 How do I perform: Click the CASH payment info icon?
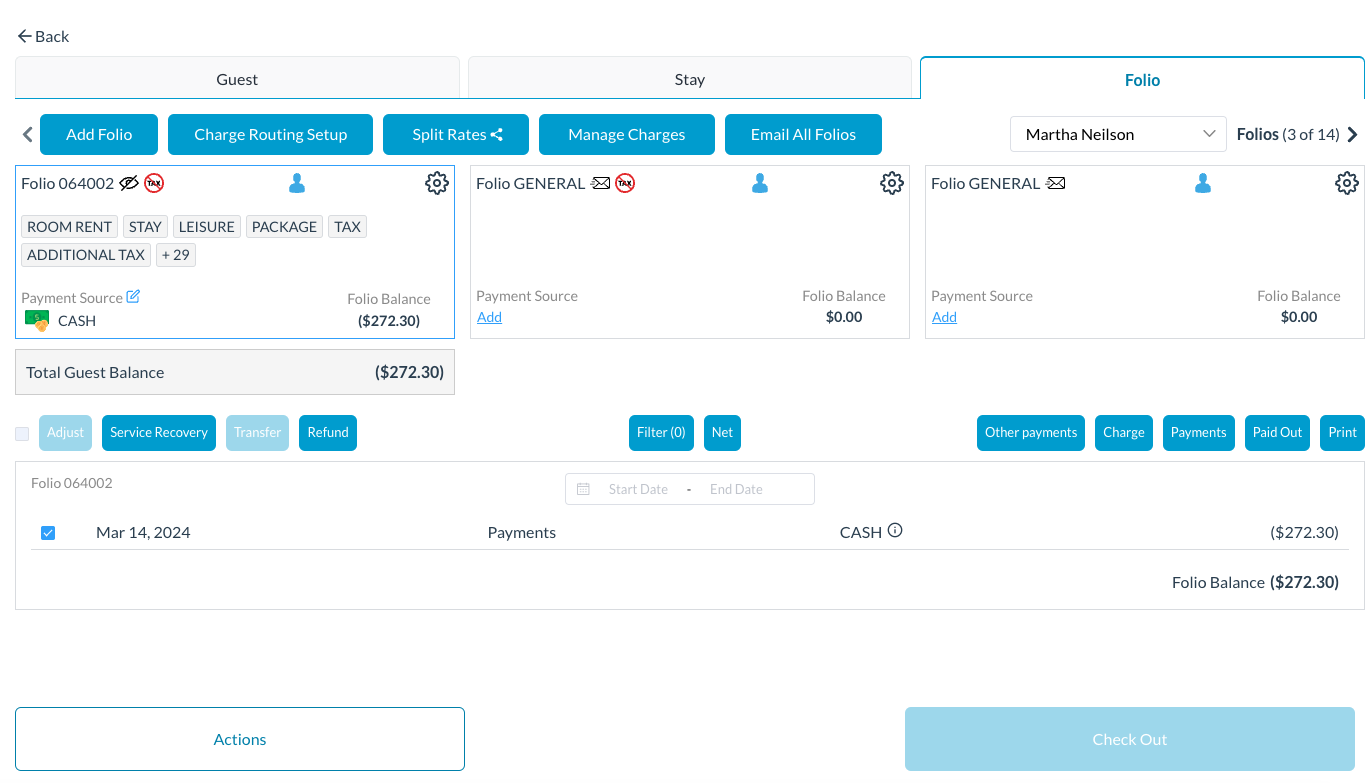click(x=895, y=531)
